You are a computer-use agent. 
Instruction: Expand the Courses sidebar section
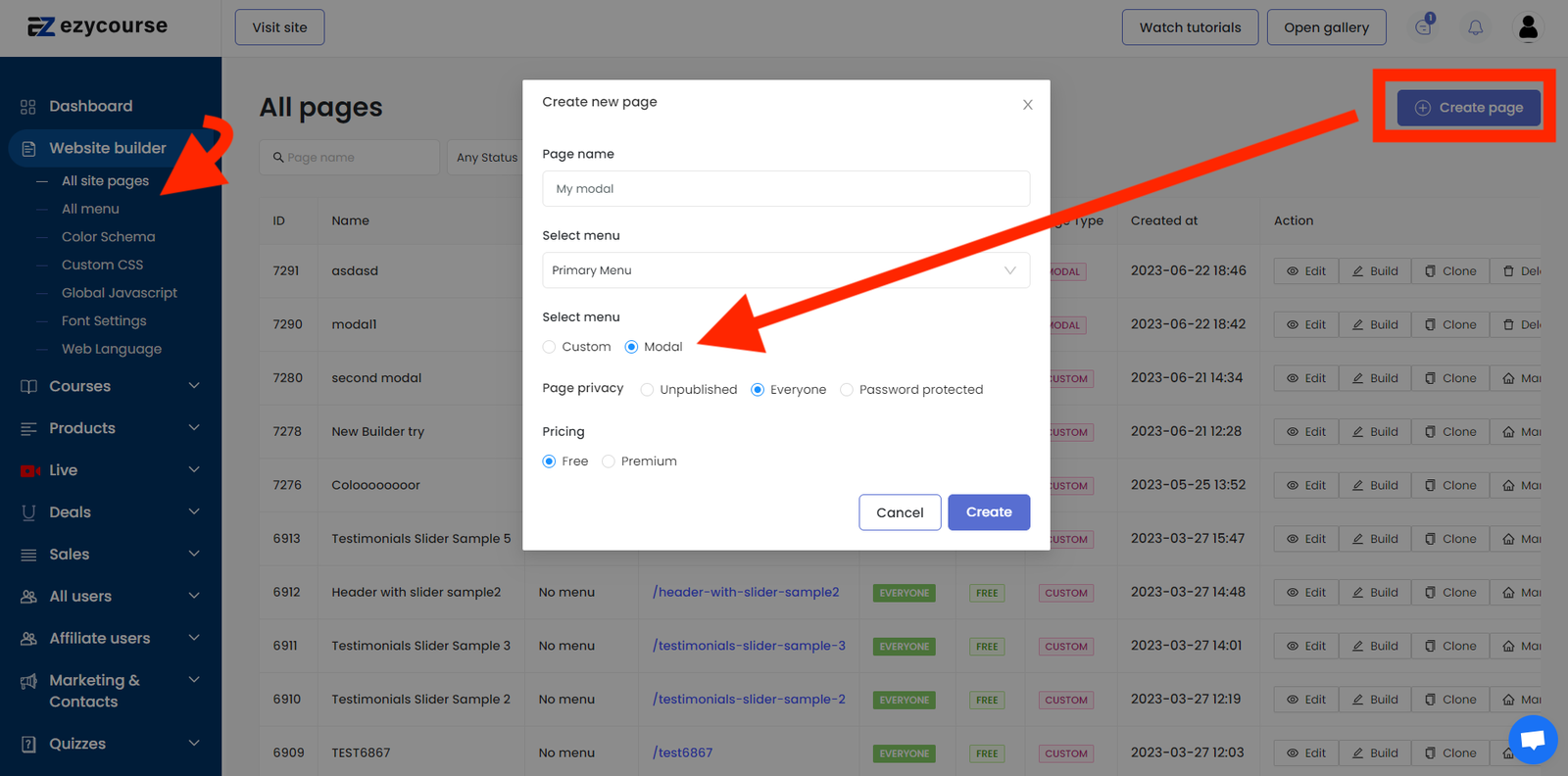coord(193,386)
